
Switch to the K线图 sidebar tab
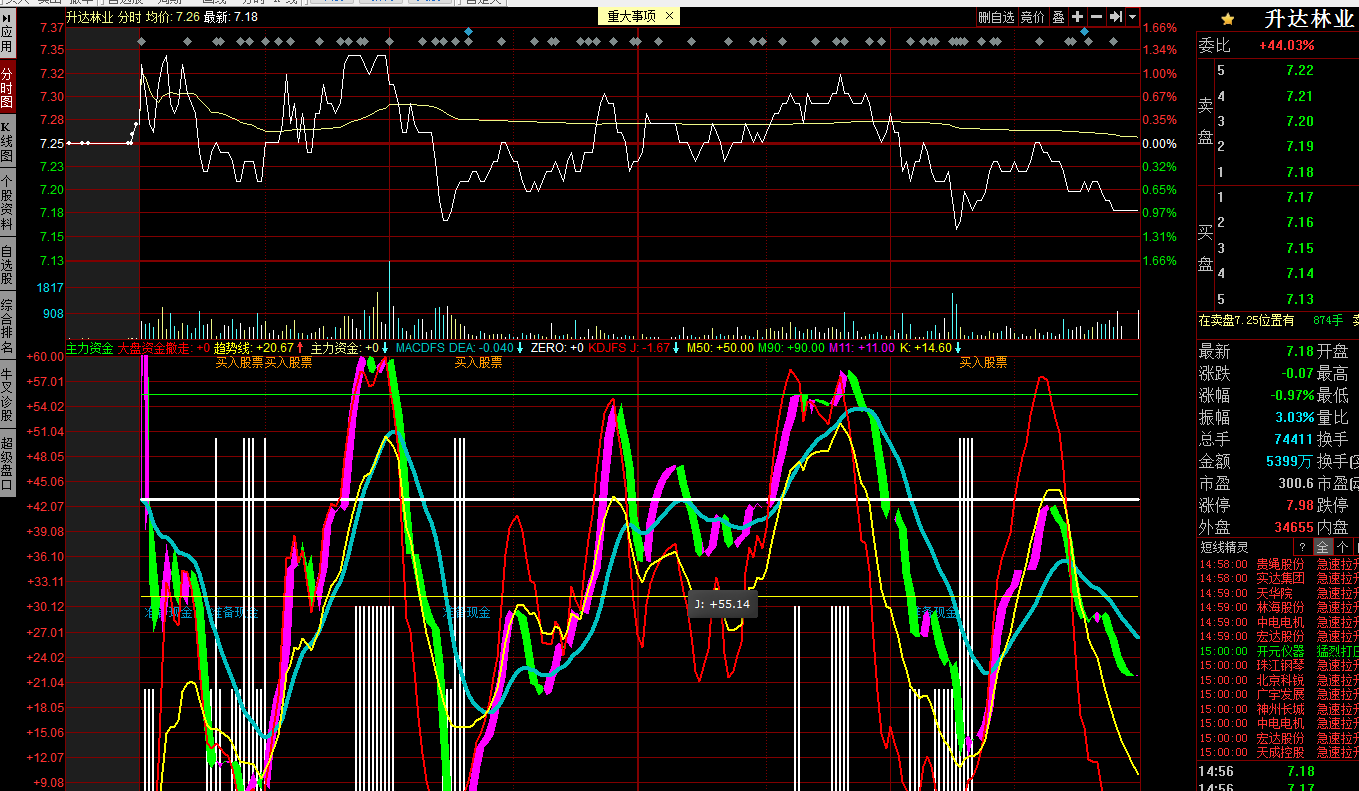point(7,142)
